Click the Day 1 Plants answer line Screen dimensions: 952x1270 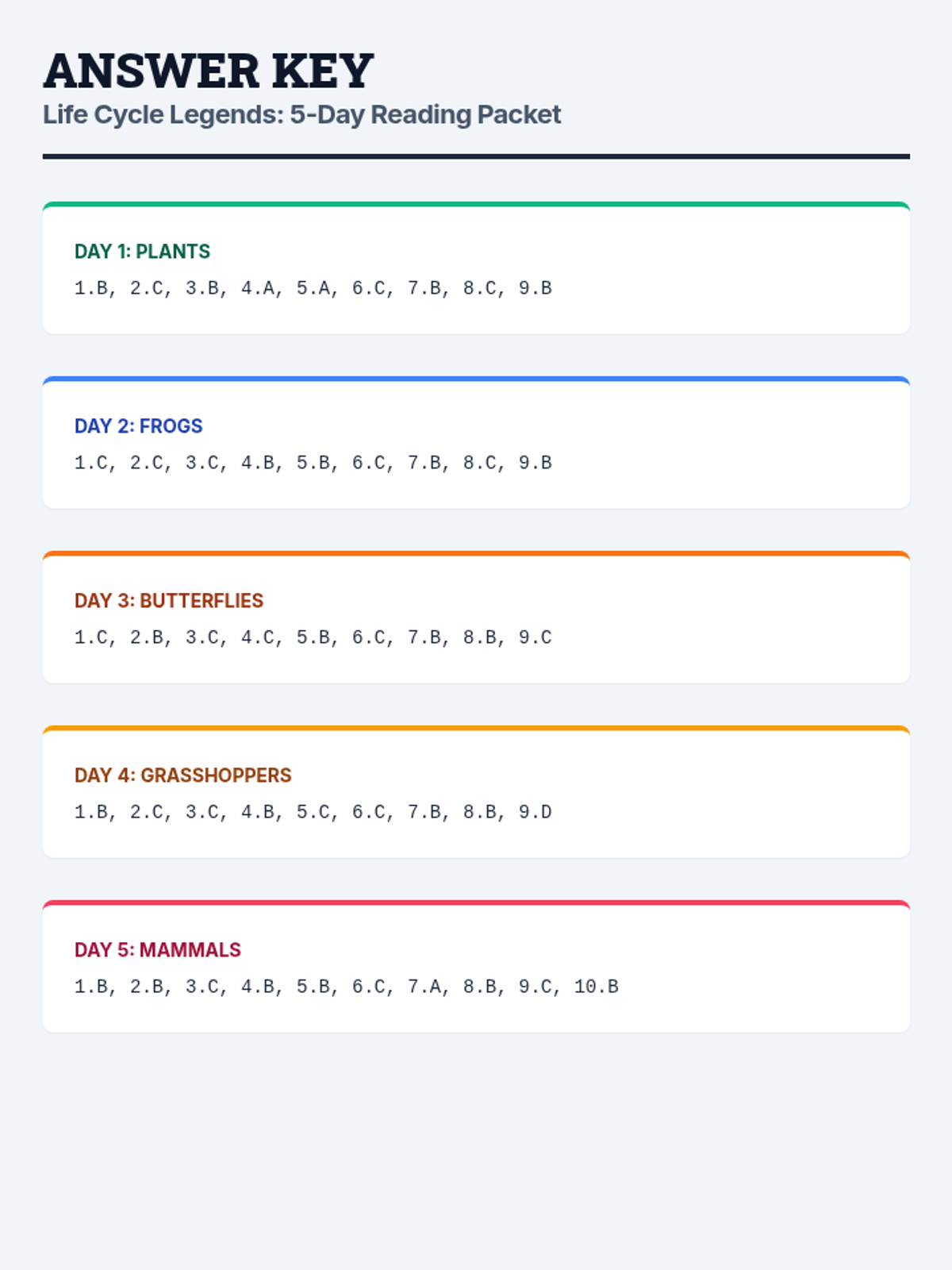313,288
